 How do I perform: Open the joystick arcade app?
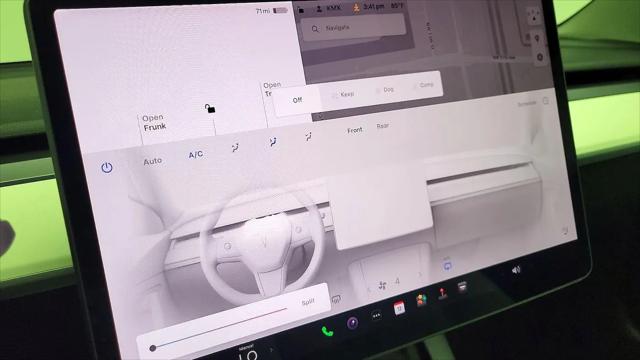point(442,293)
